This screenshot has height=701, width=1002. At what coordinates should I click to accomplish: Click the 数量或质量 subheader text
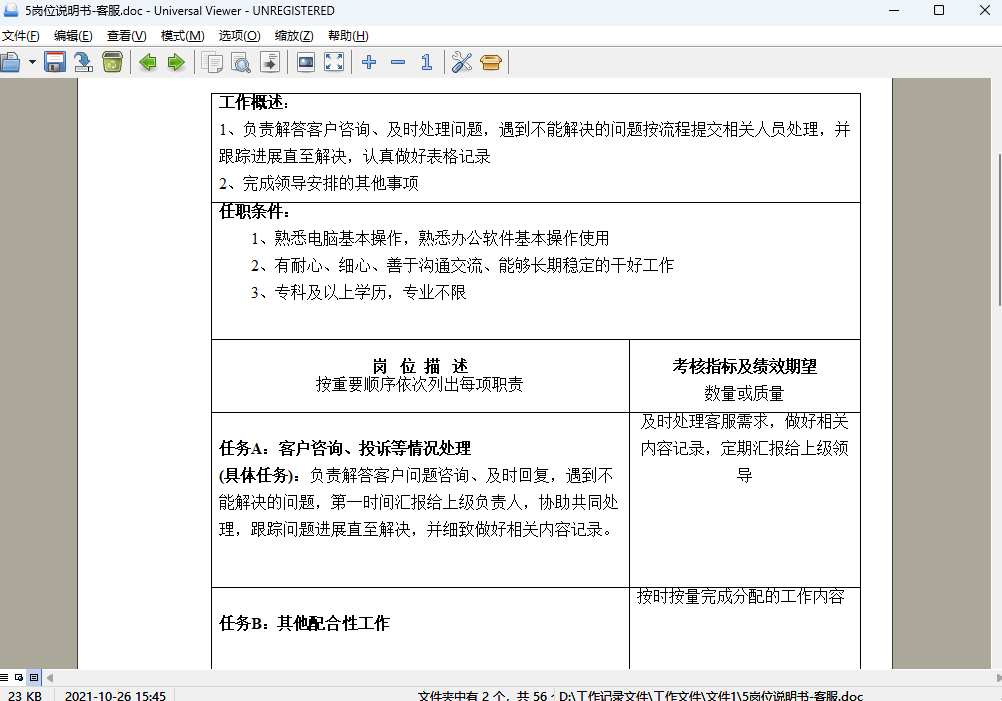(x=744, y=393)
